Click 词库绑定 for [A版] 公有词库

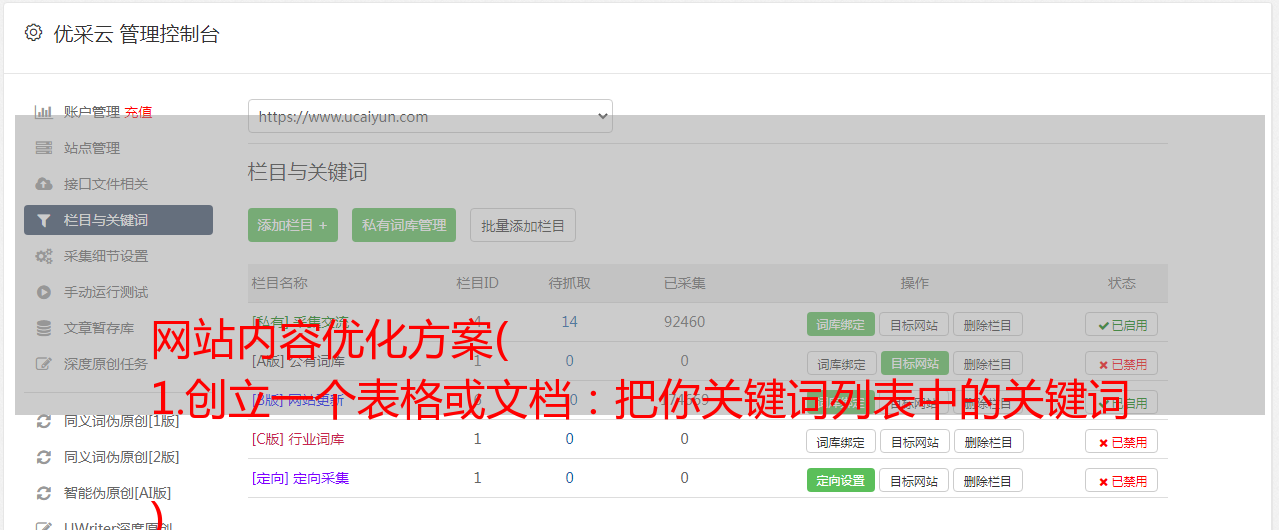pyautogui.click(x=841, y=363)
